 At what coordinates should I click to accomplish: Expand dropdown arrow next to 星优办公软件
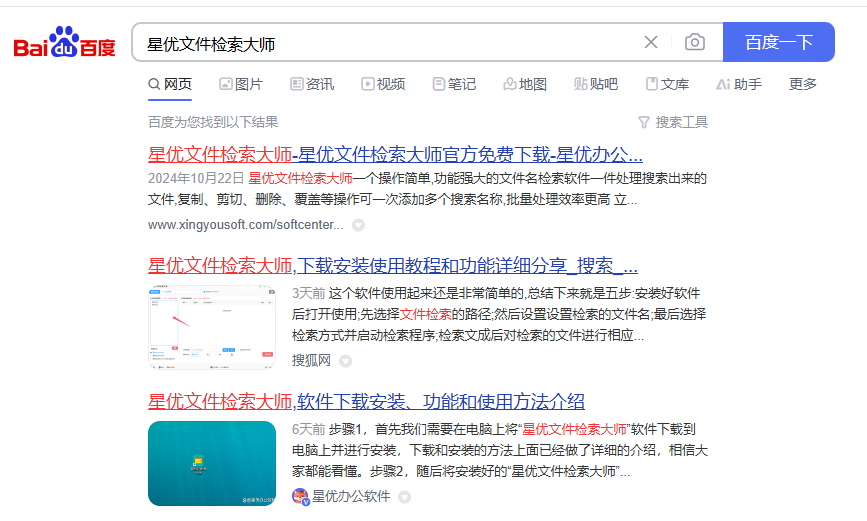click(x=405, y=497)
